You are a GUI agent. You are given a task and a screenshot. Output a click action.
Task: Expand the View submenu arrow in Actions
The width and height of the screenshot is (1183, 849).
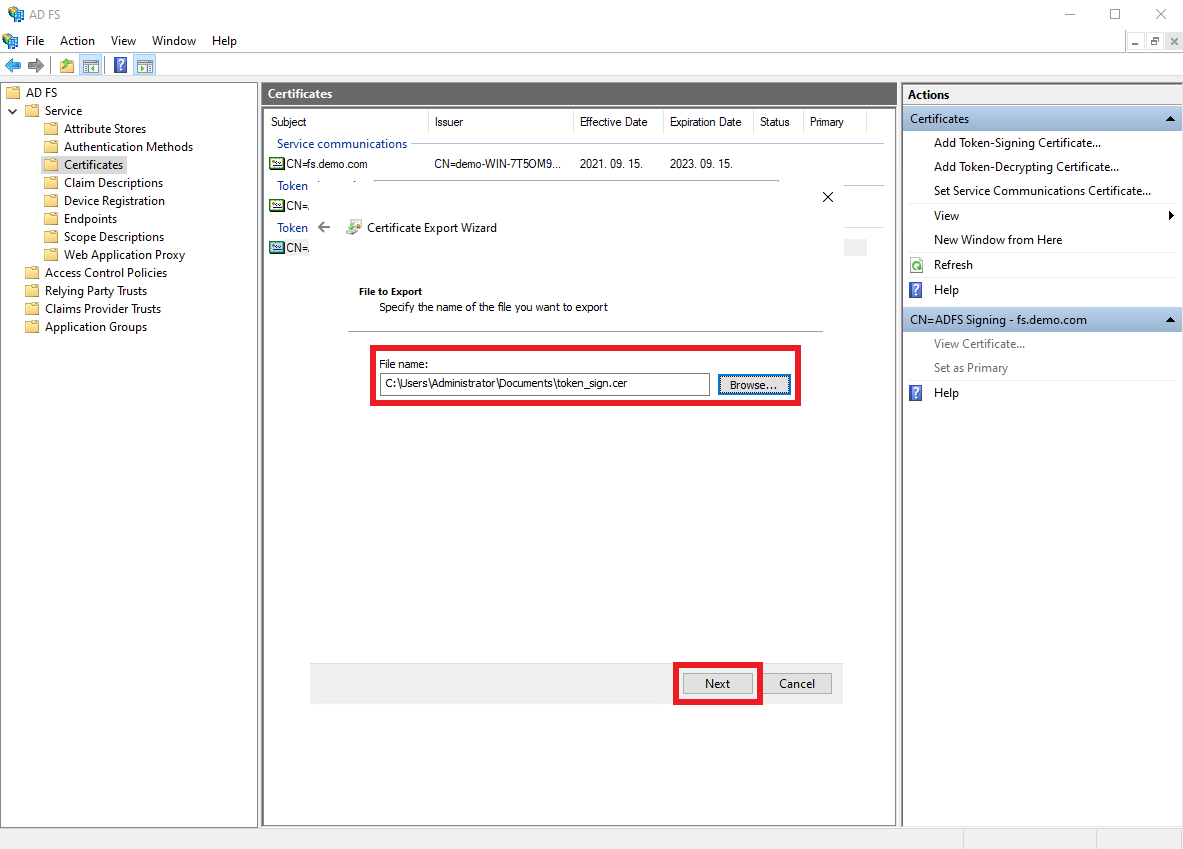click(1171, 216)
